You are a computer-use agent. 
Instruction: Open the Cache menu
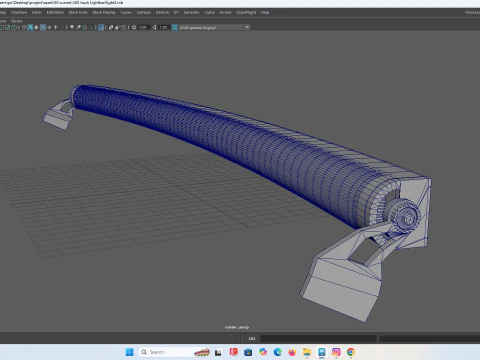coord(209,12)
